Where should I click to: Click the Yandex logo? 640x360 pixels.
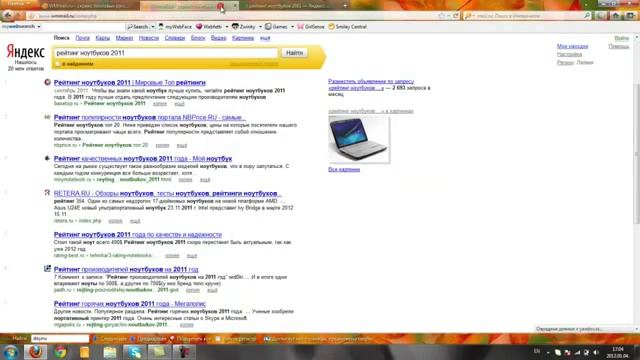coord(25,52)
